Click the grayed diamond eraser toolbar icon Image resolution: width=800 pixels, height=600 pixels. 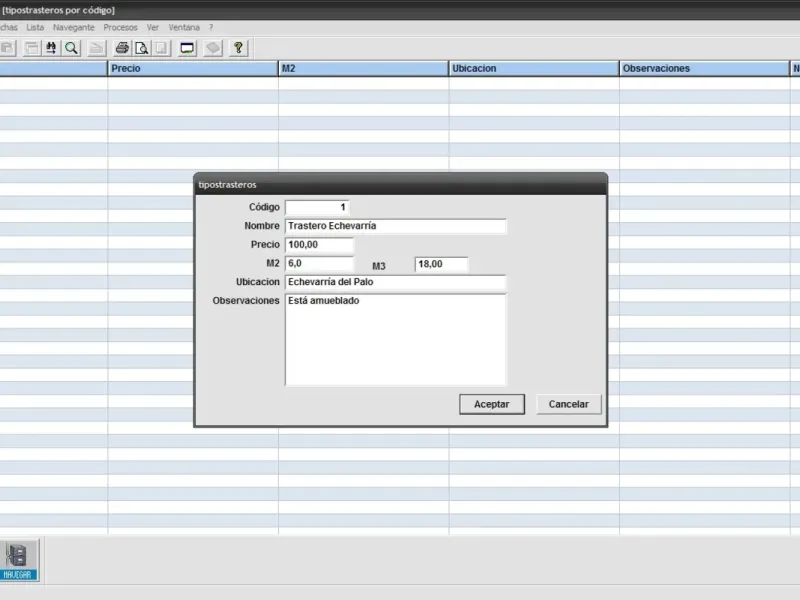(213, 48)
